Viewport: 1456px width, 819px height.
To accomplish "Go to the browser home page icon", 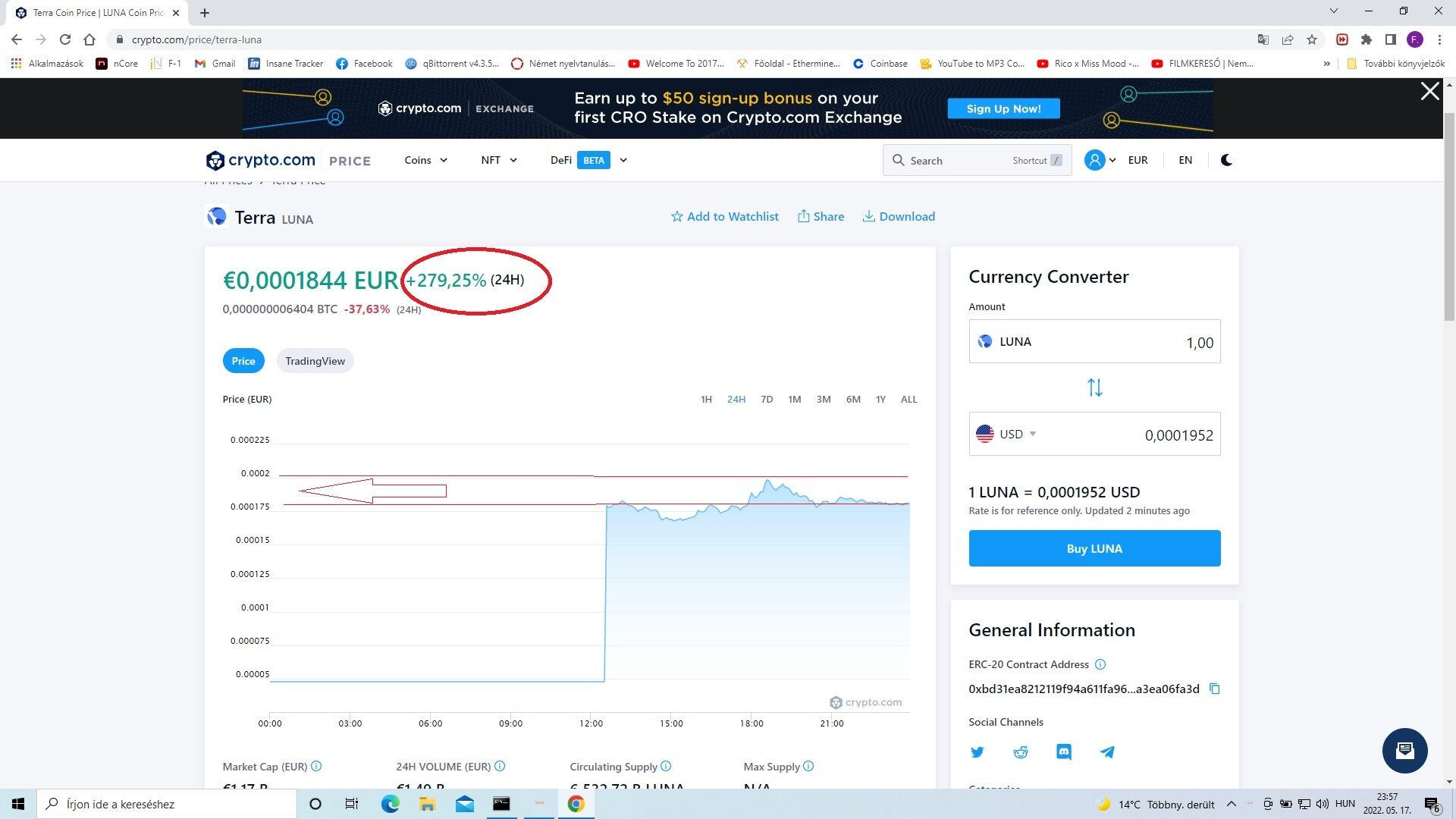I will click(89, 39).
